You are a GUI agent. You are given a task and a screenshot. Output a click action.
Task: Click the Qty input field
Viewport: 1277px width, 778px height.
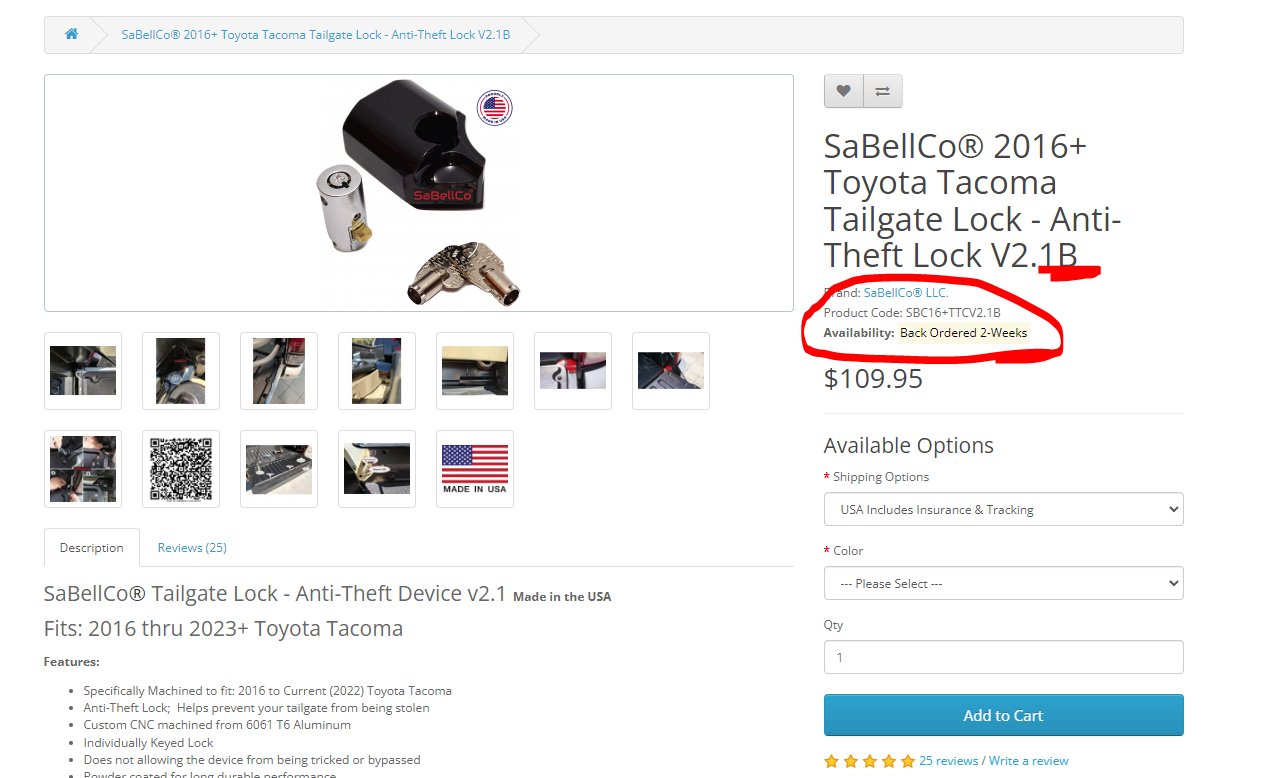1003,657
